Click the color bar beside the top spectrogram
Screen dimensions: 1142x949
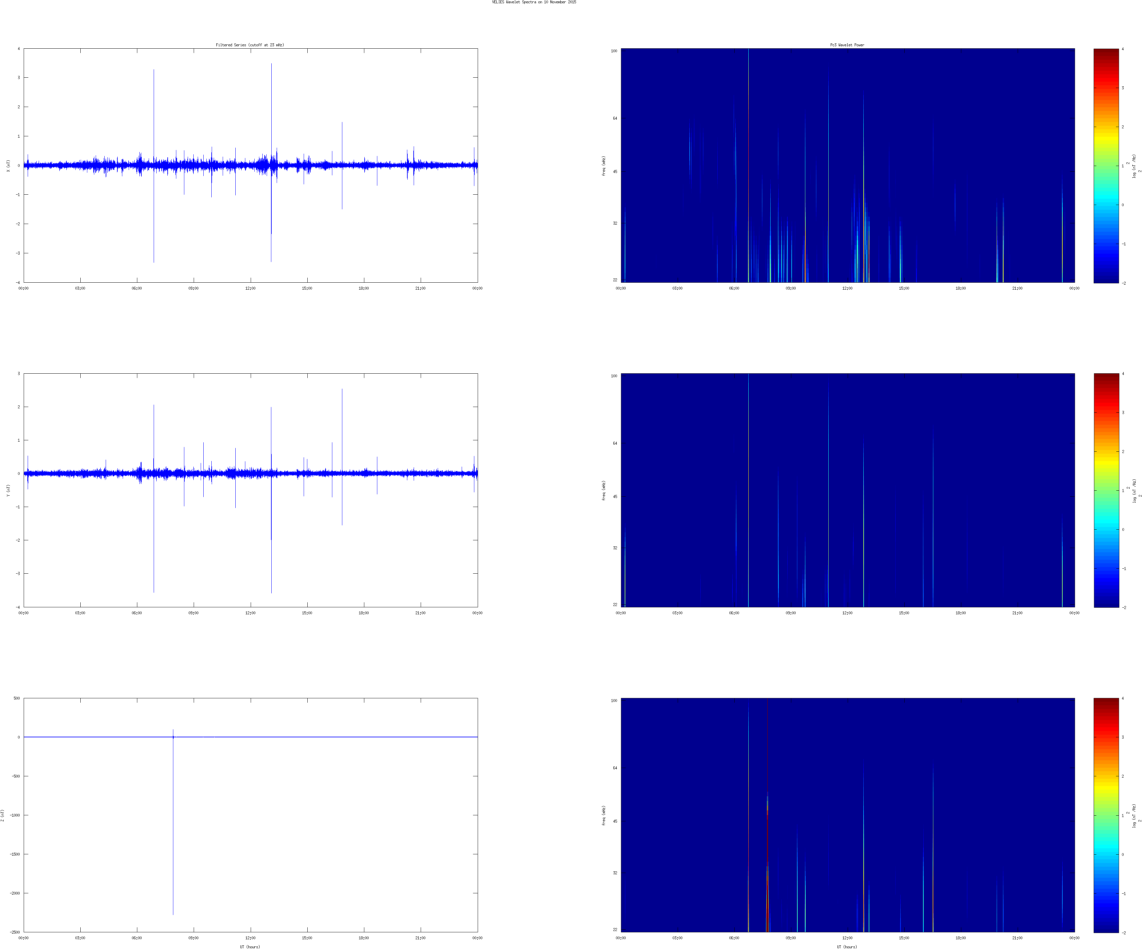1106,165
